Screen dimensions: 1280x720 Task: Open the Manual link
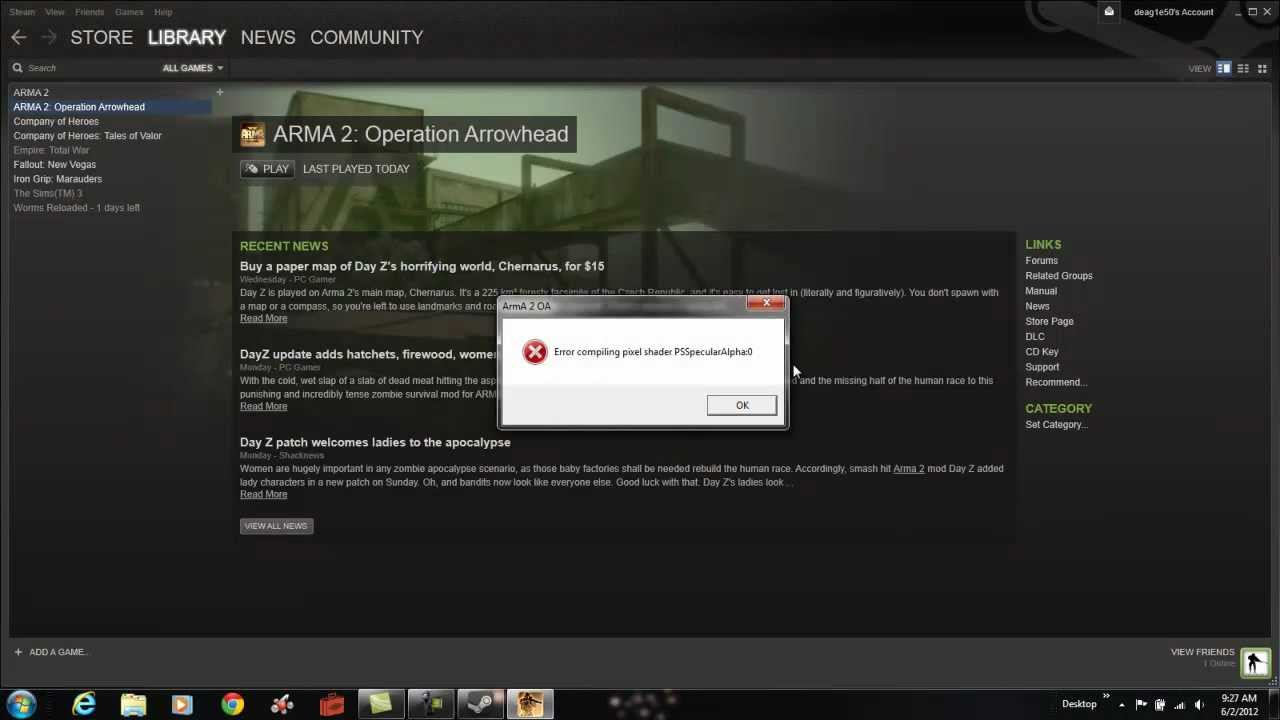[x=1041, y=291]
